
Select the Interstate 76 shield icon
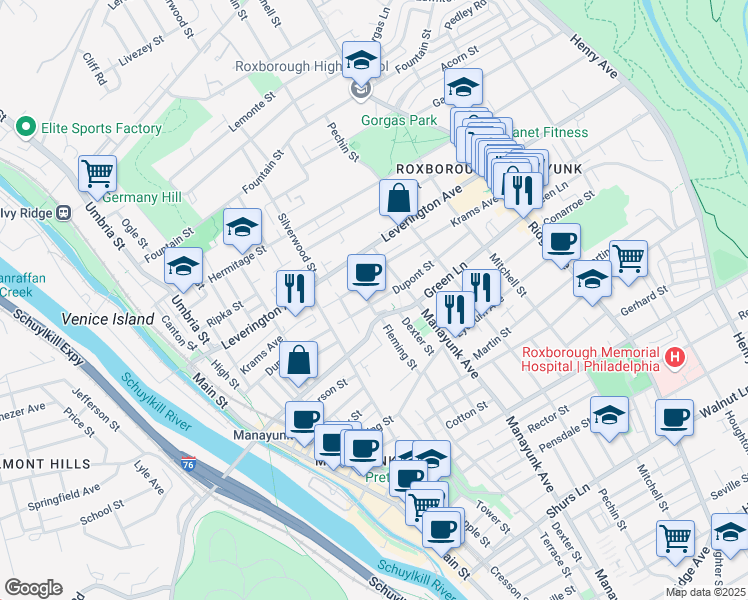188,464
